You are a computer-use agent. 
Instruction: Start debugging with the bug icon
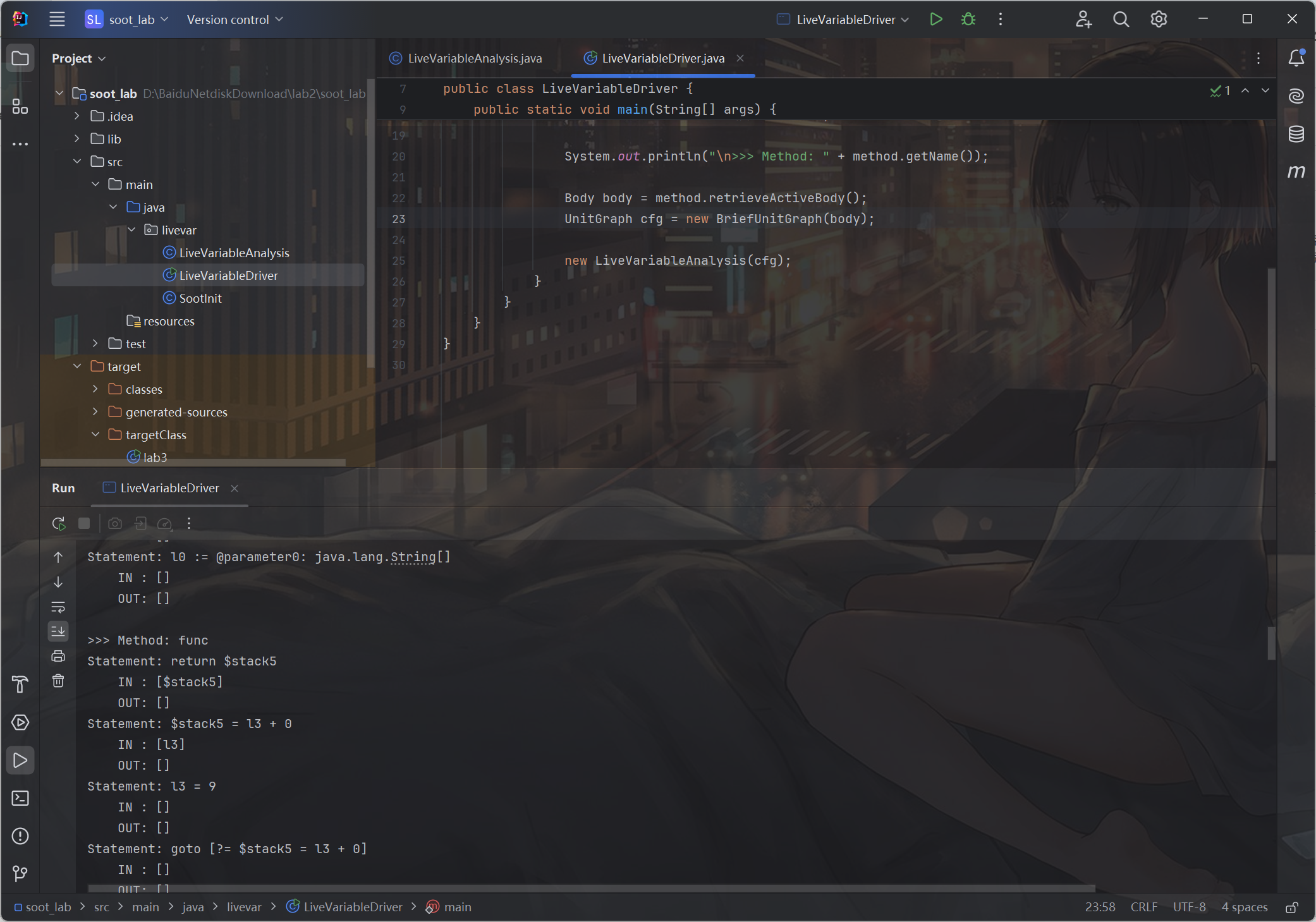point(968,20)
